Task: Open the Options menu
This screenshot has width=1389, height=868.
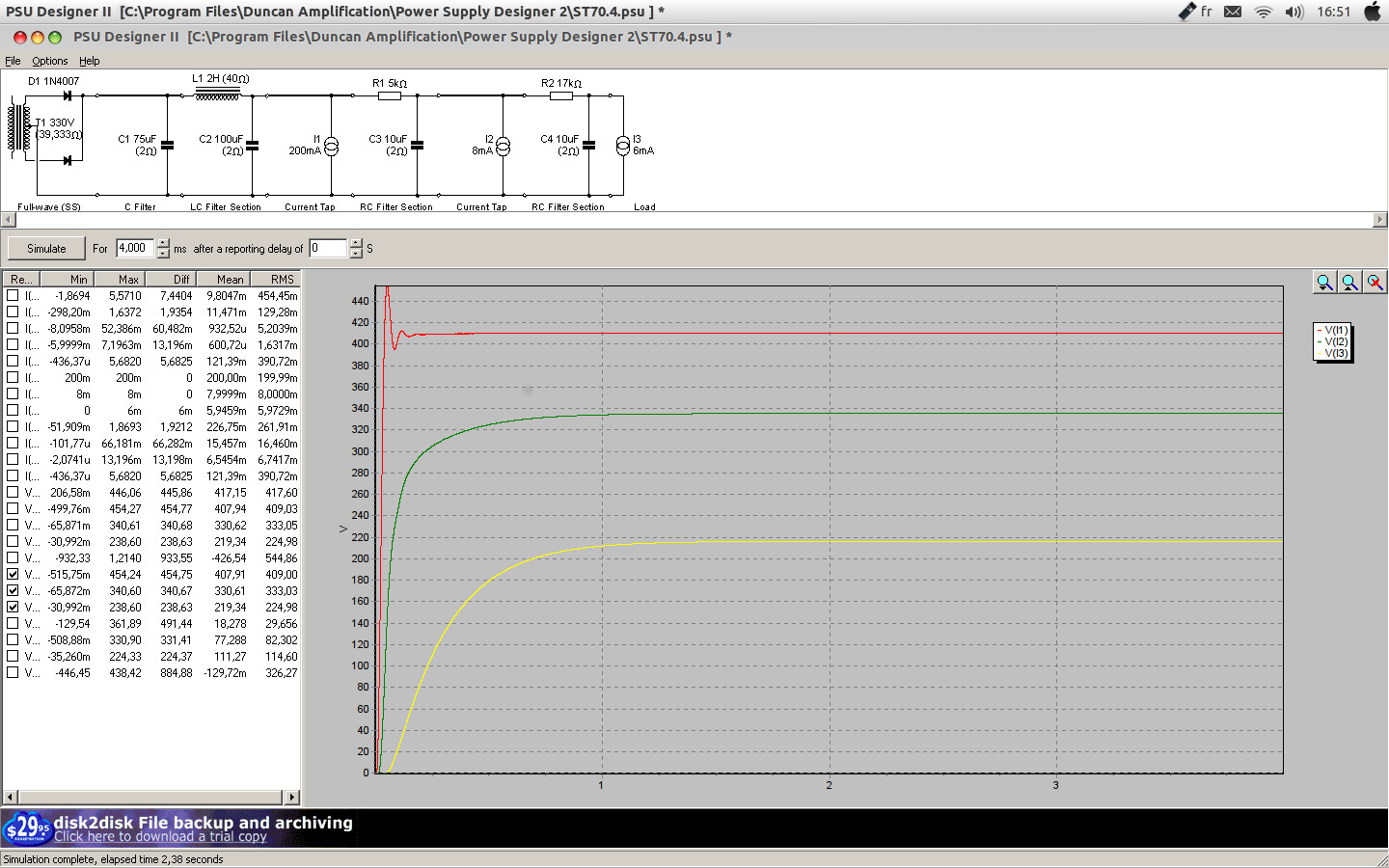Action: click(50, 61)
